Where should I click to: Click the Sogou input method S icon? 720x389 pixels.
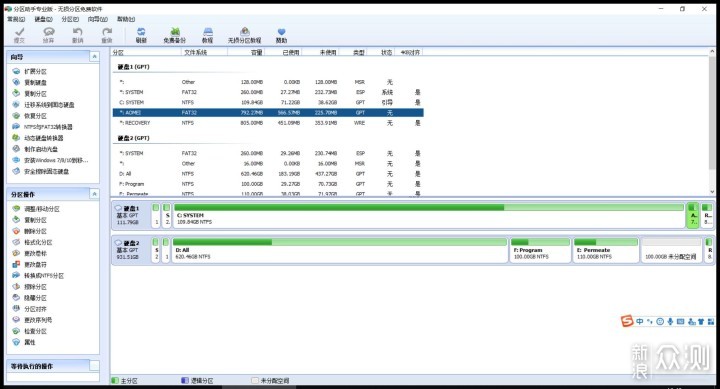(627, 321)
